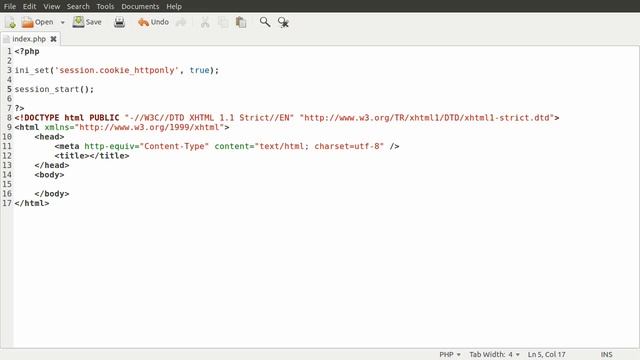This screenshot has height=360, width=640.
Task: Save the current file
Action: tap(87, 22)
